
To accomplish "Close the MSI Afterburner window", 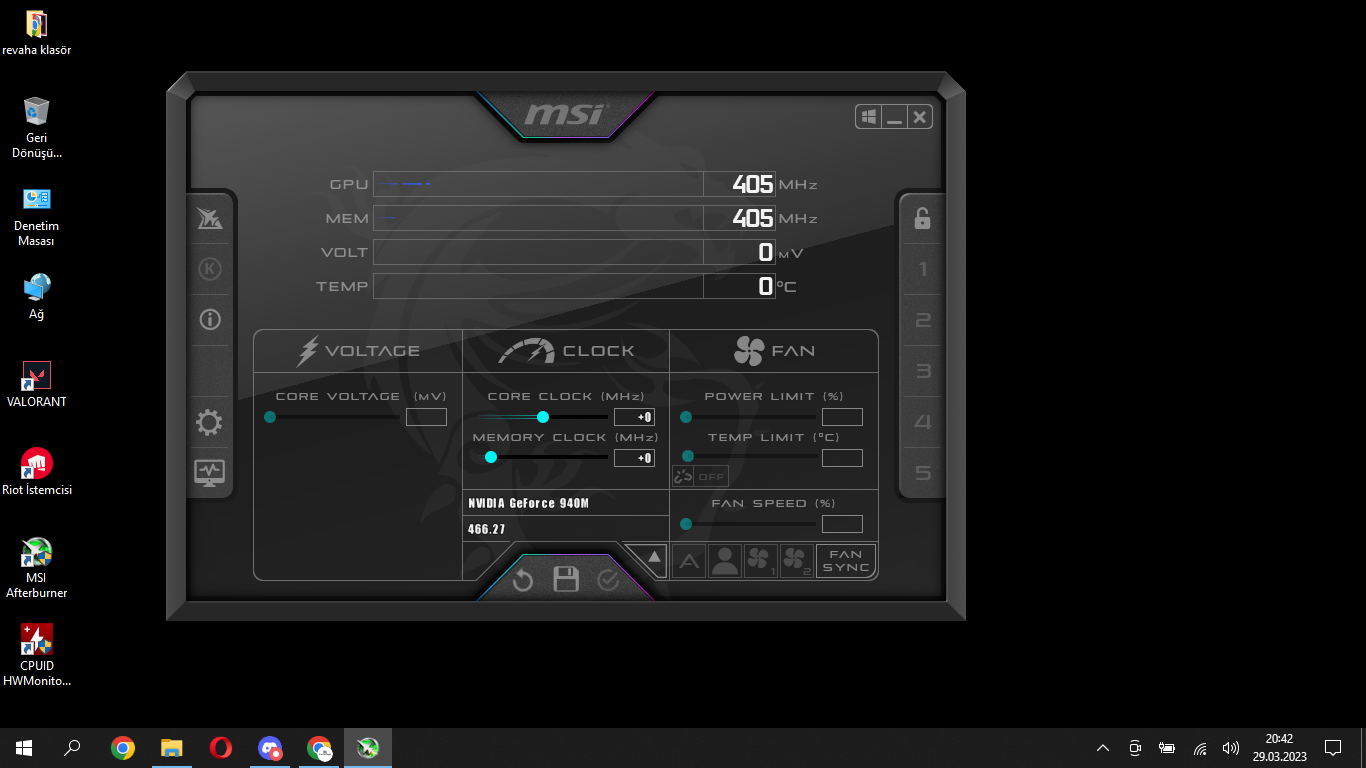I will pos(920,117).
